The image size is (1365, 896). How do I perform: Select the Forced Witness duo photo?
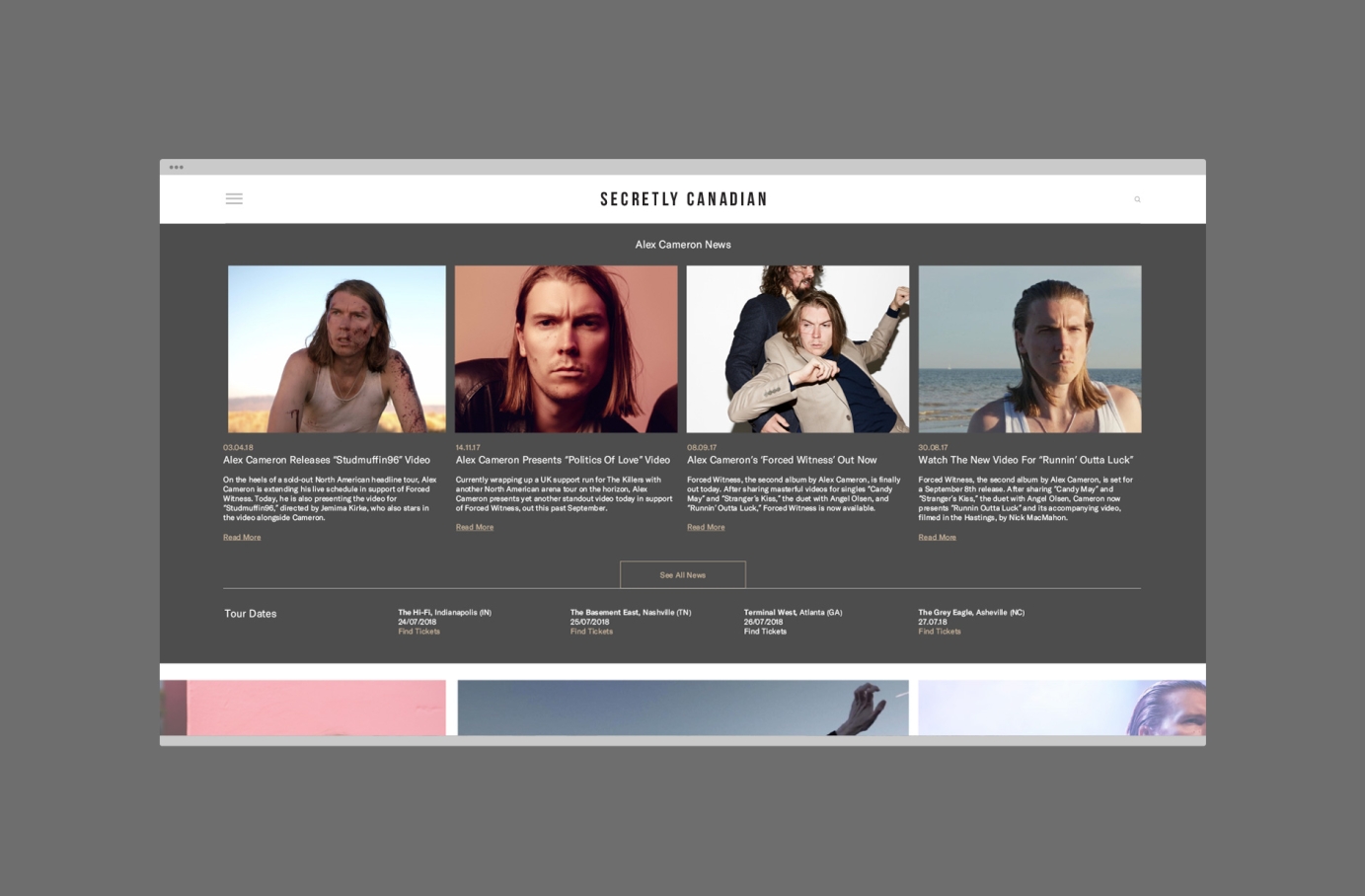pos(796,348)
